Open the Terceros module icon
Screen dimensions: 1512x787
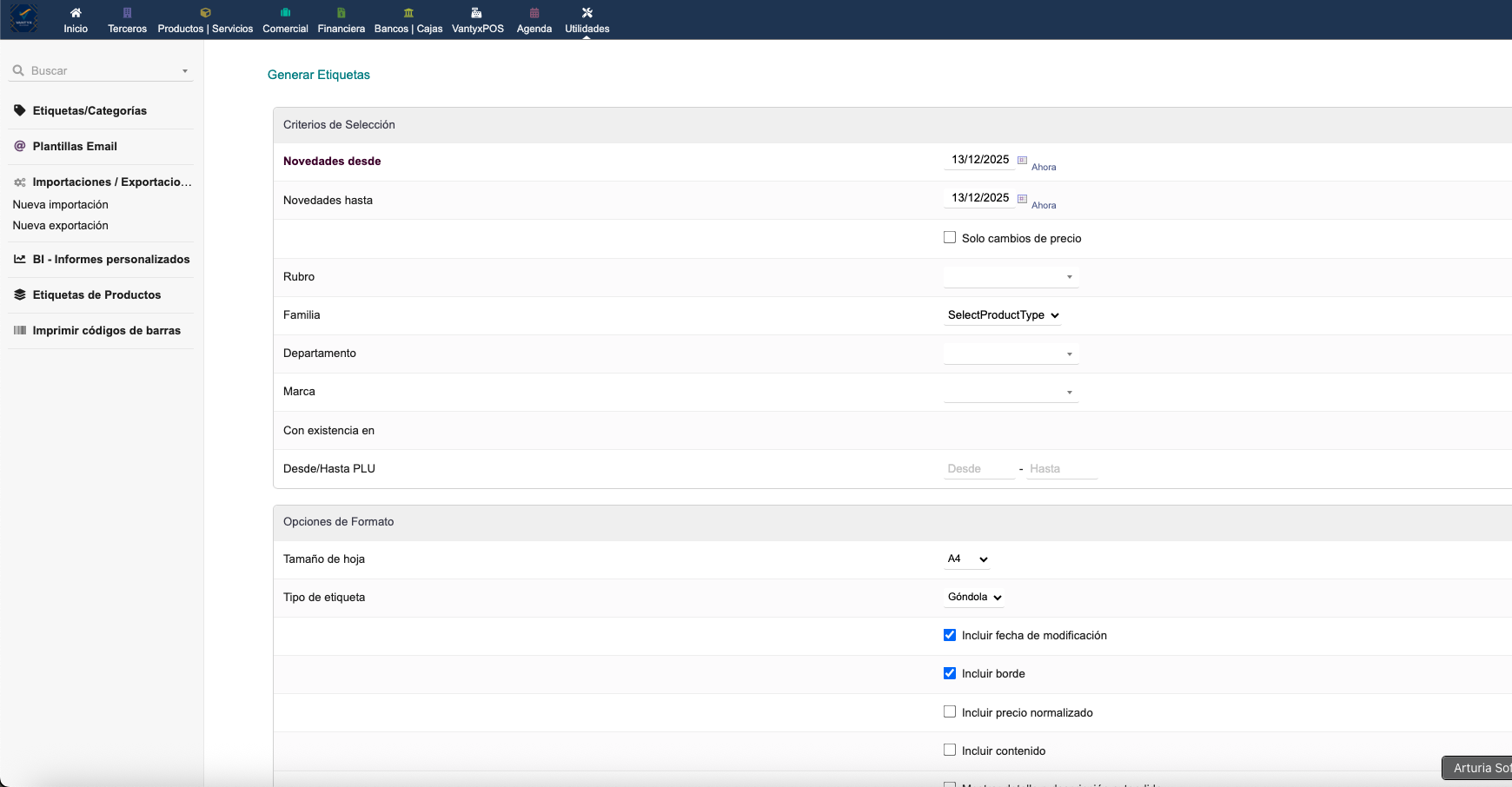pyautogui.click(x=127, y=13)
